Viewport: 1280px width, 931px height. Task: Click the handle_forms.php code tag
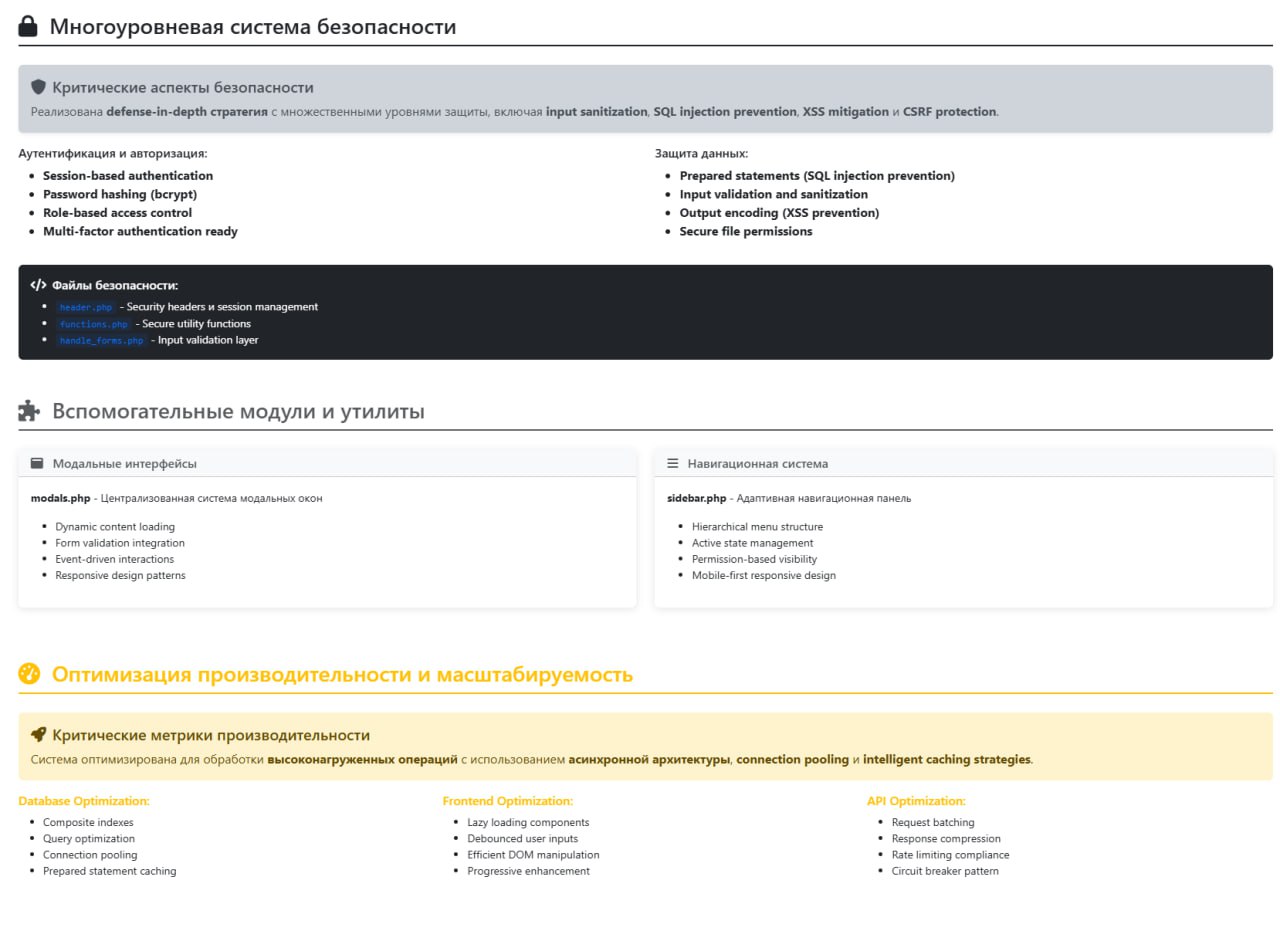point(101,340)
